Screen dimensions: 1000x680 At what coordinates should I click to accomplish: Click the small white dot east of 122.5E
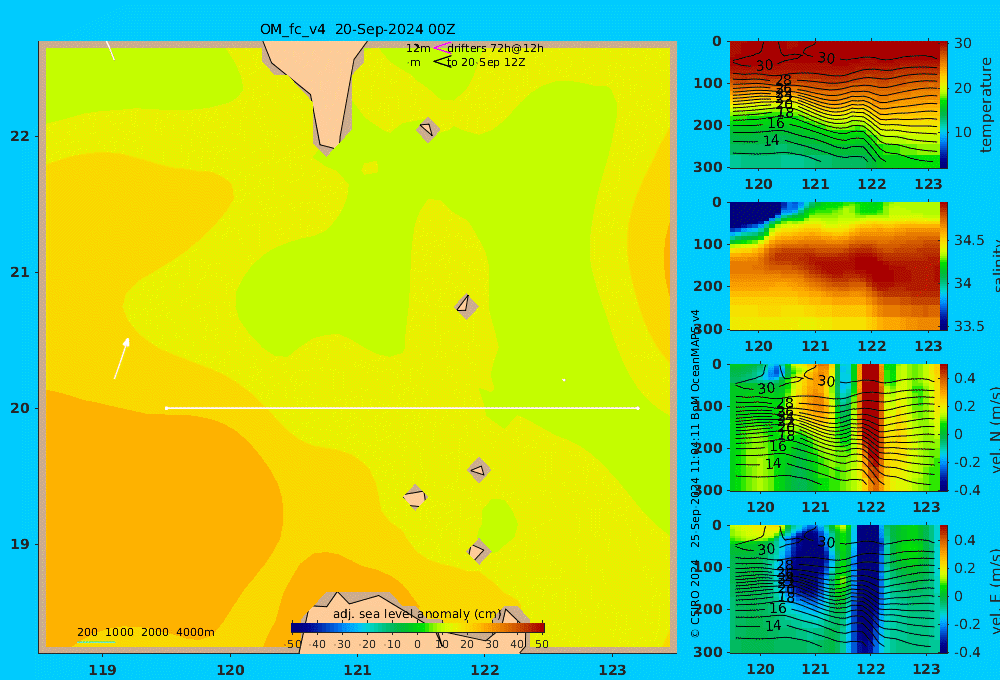click(x=564, y=380)
